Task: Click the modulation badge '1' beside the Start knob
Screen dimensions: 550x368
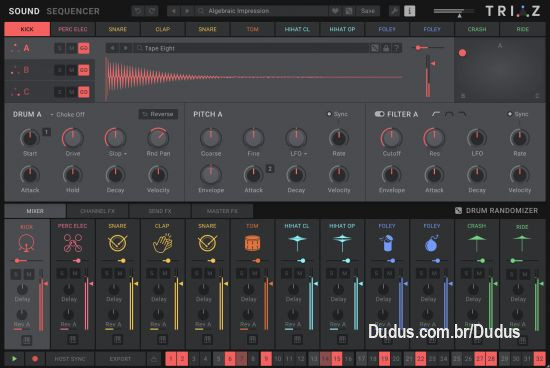Action: tap(46, 132)
